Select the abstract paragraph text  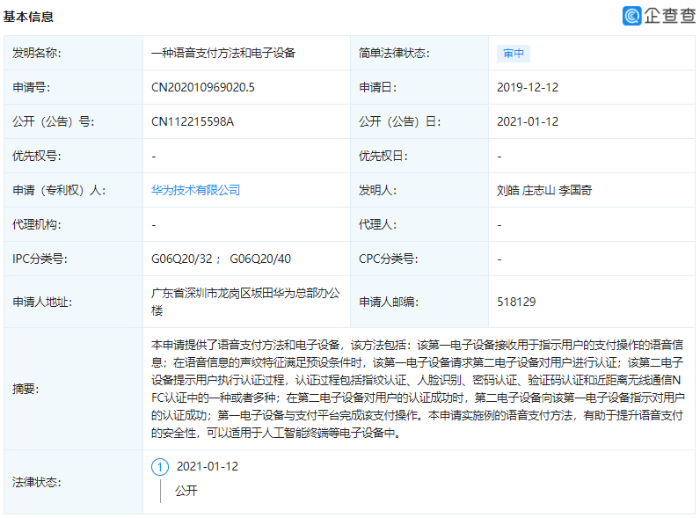tap(417, 388)
